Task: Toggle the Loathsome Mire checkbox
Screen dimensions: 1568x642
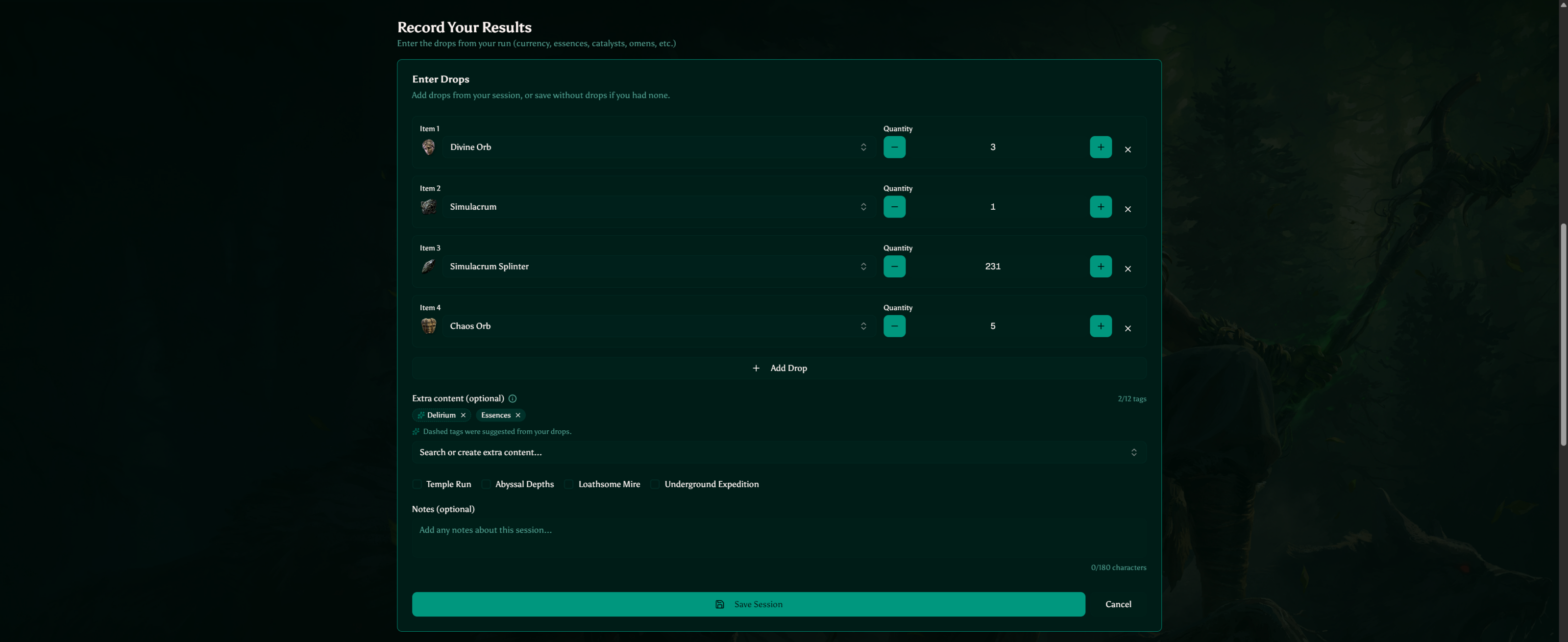Action: pyautogui.click(x=568, y=484)
